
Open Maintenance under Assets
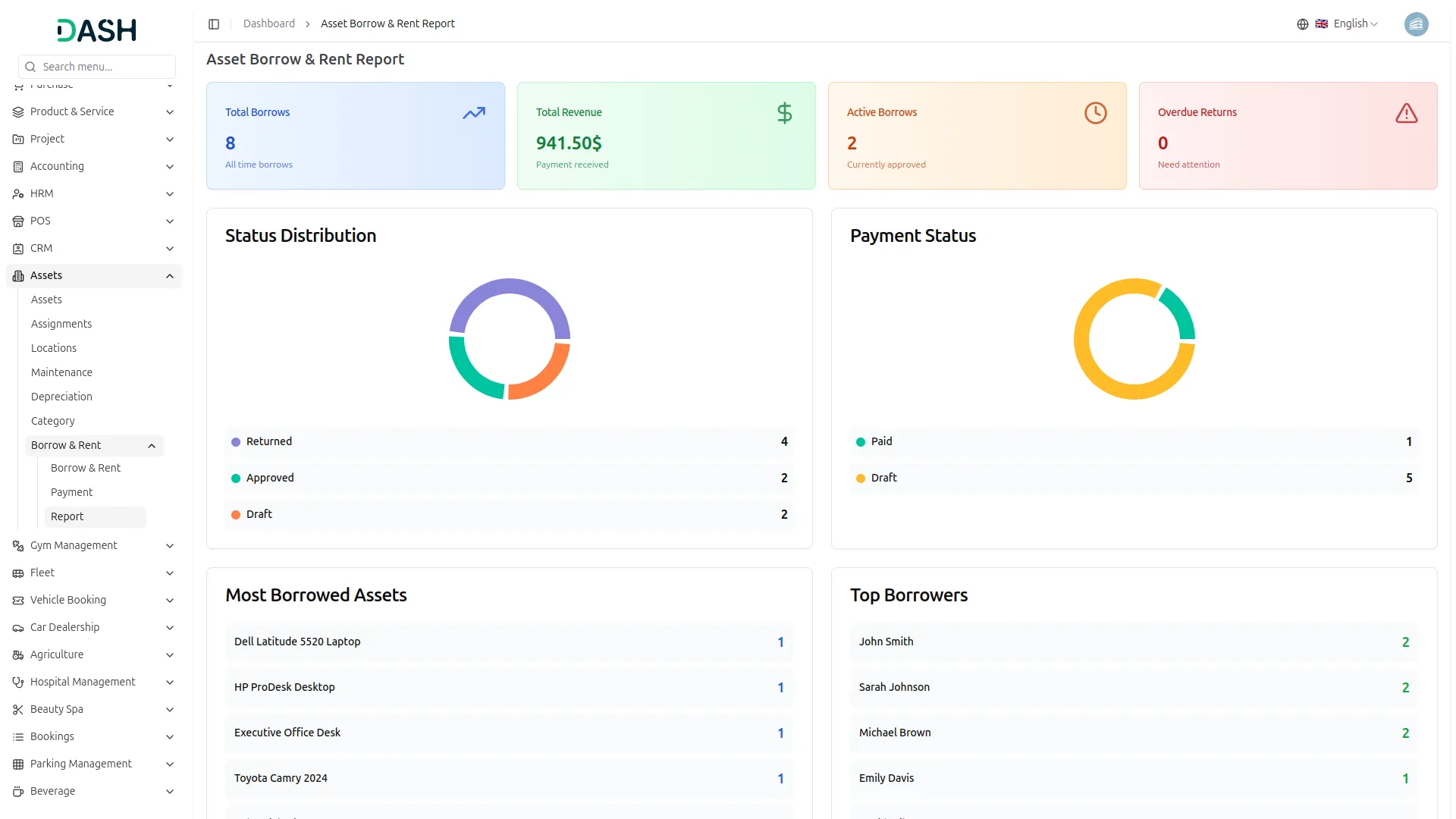point(61,373)
